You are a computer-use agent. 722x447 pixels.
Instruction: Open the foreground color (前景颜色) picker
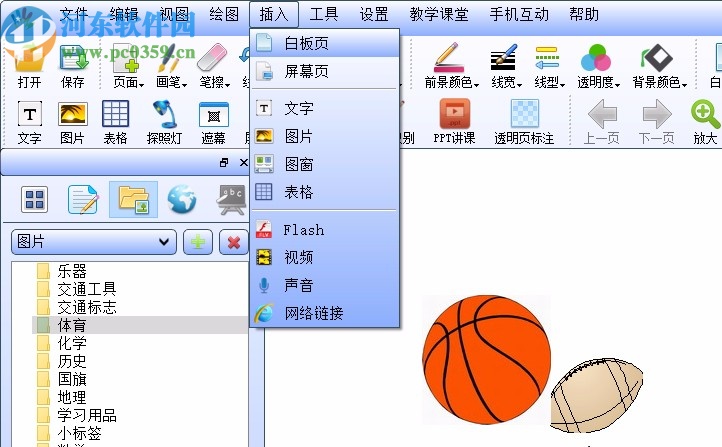point(451,65)
